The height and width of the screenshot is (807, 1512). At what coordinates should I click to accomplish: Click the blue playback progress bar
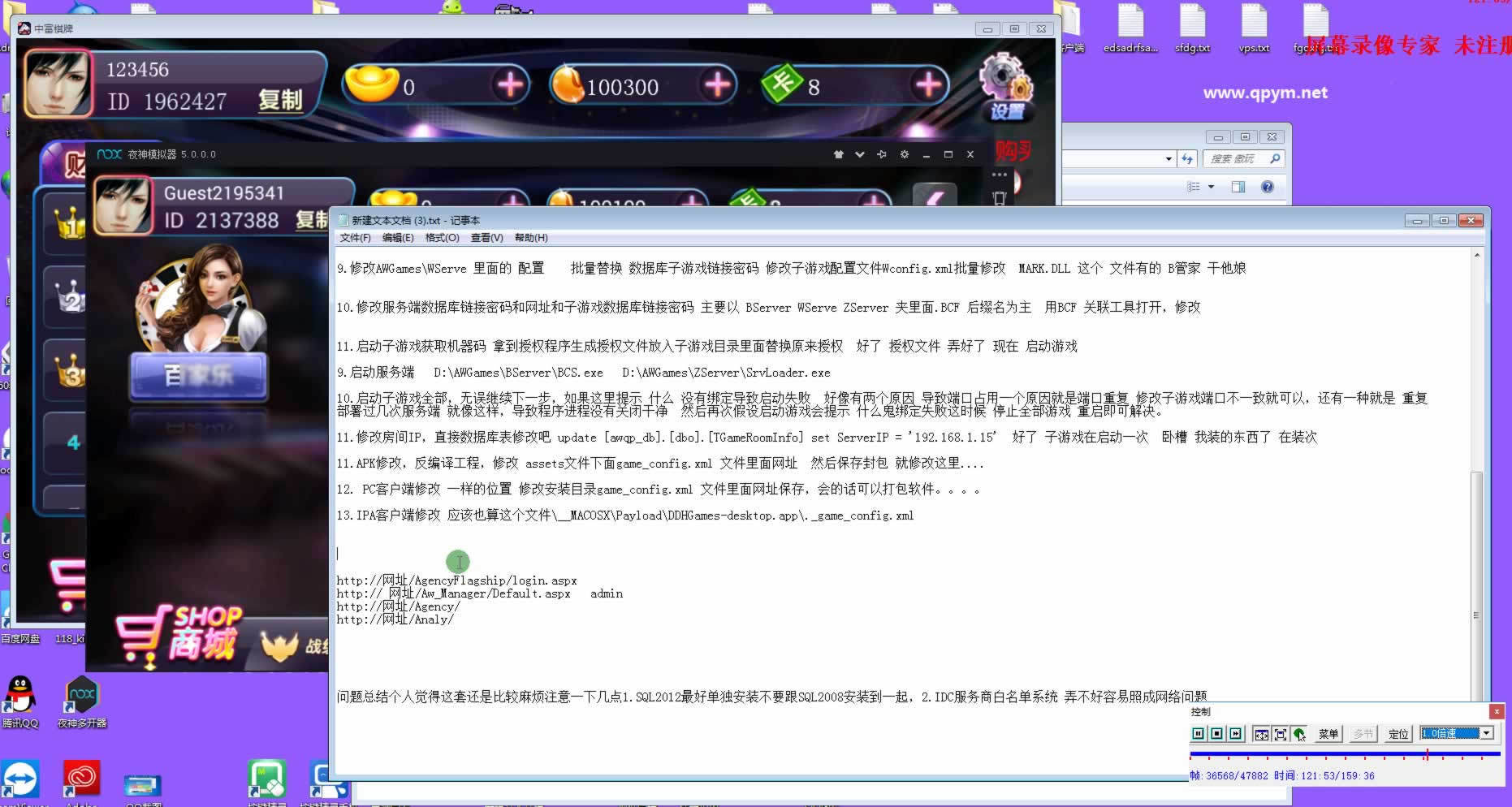[1345, 754]
